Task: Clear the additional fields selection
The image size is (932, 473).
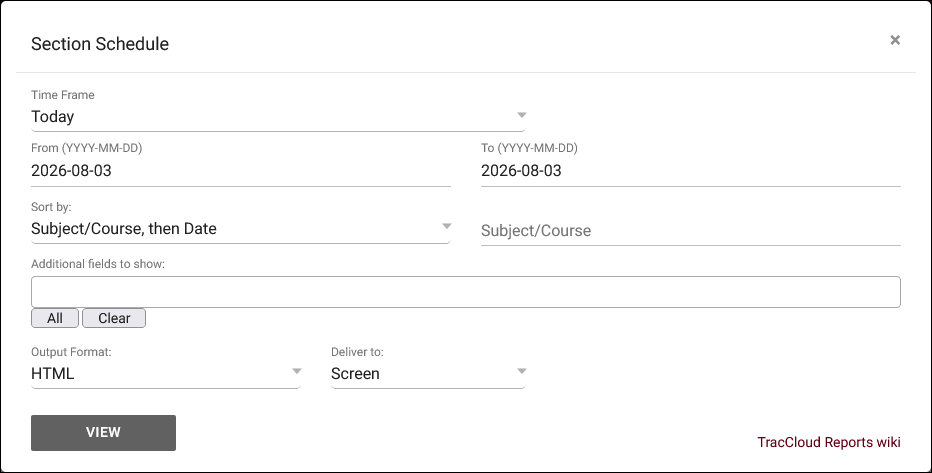Action: pyautogui.click(x=114, y=318)
